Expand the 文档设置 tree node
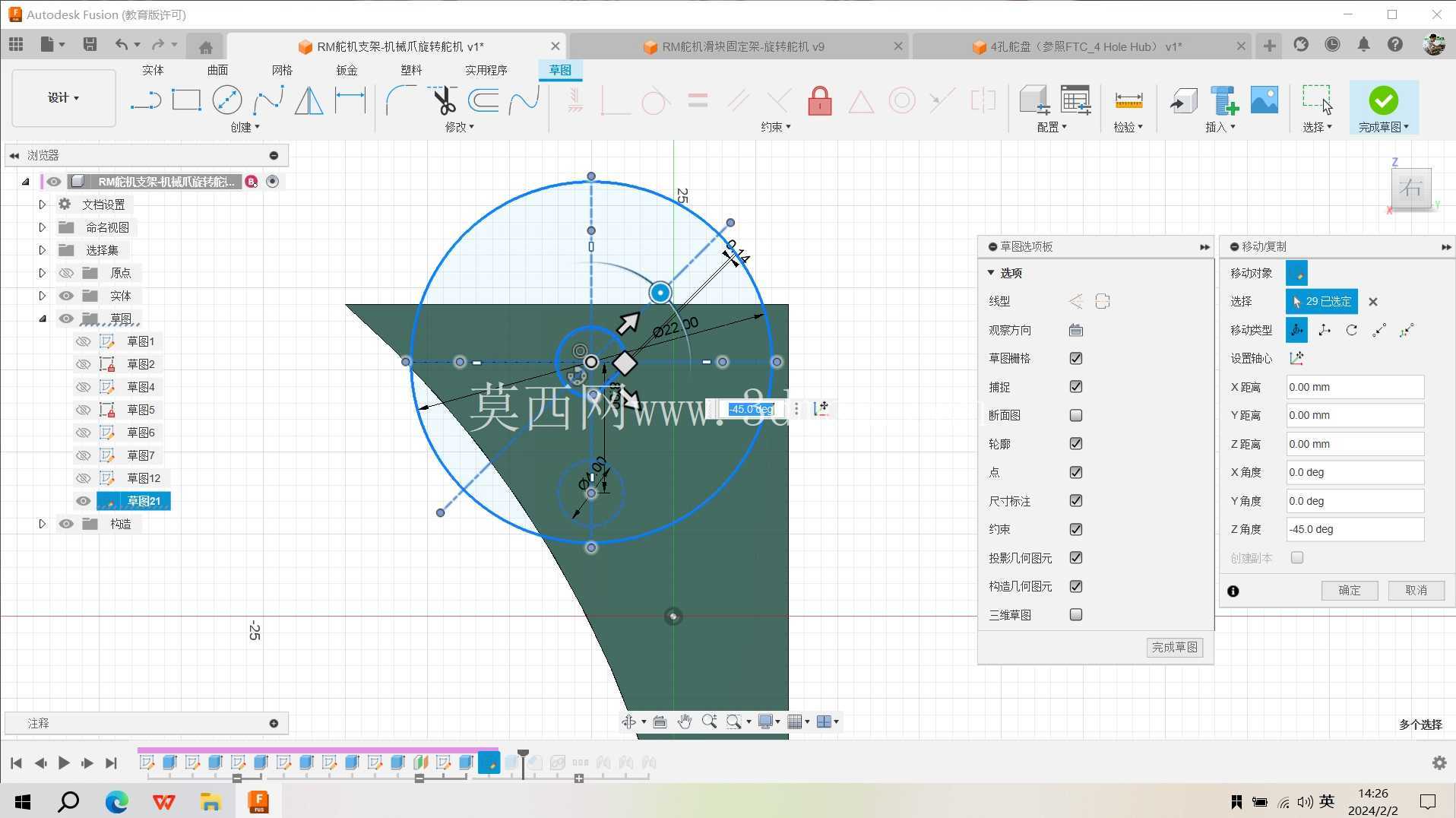 pos(42,204)
